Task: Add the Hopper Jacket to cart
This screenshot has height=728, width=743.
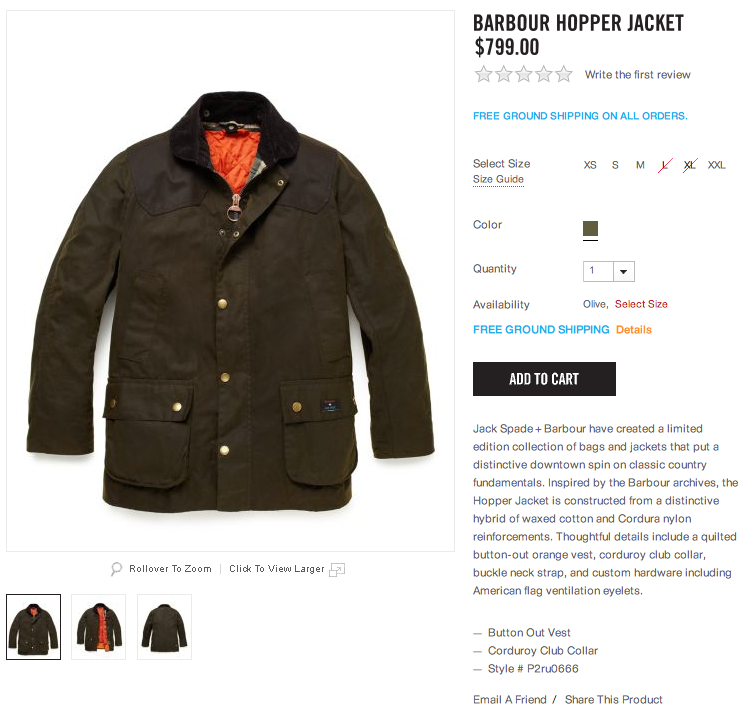Action: click(x=544, y=379)
